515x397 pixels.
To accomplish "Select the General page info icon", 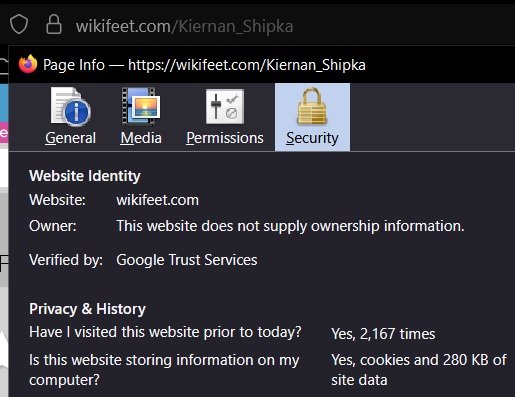I will pyautogui.click(x=71, y=107).
